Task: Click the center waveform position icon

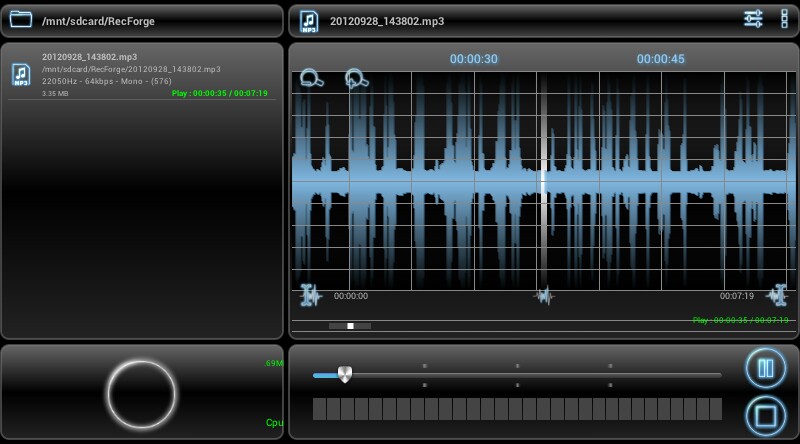Action: (x=544, y=295)
